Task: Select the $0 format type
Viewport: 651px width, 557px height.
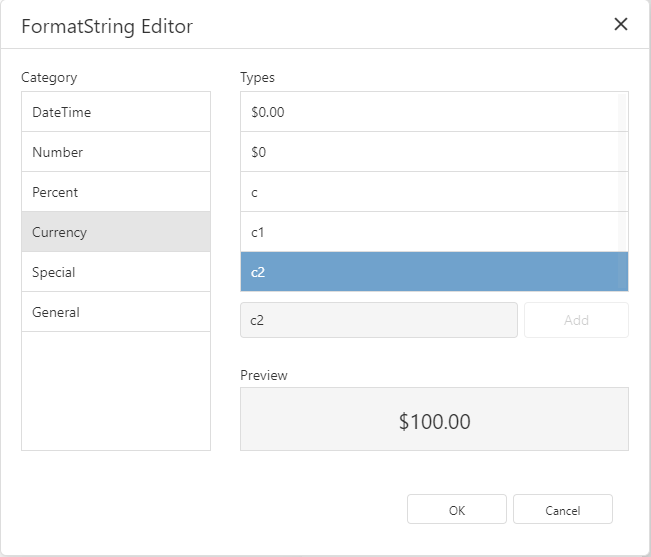Action: point(430,152)
